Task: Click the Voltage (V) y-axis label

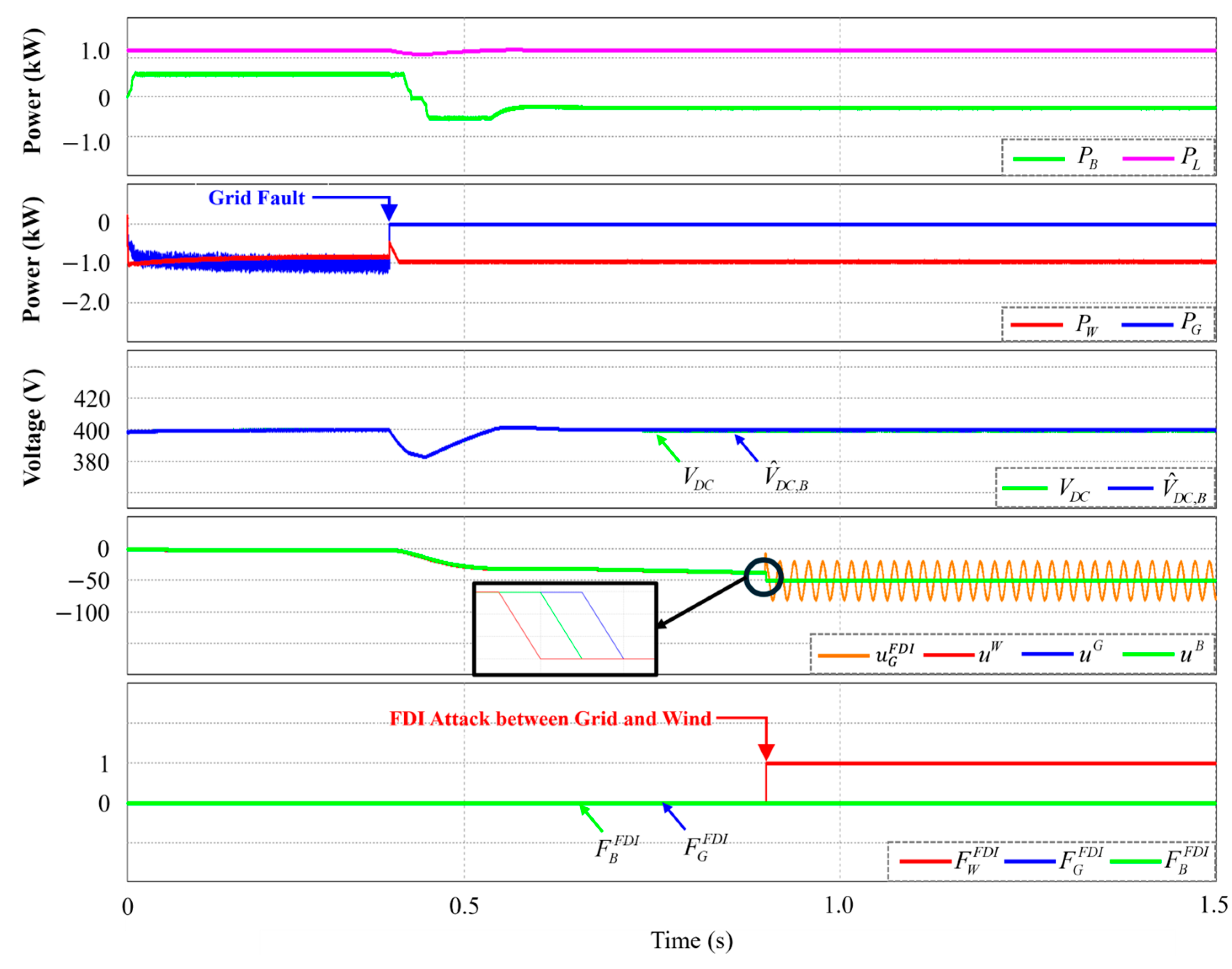Action: [x=32, y=427]
